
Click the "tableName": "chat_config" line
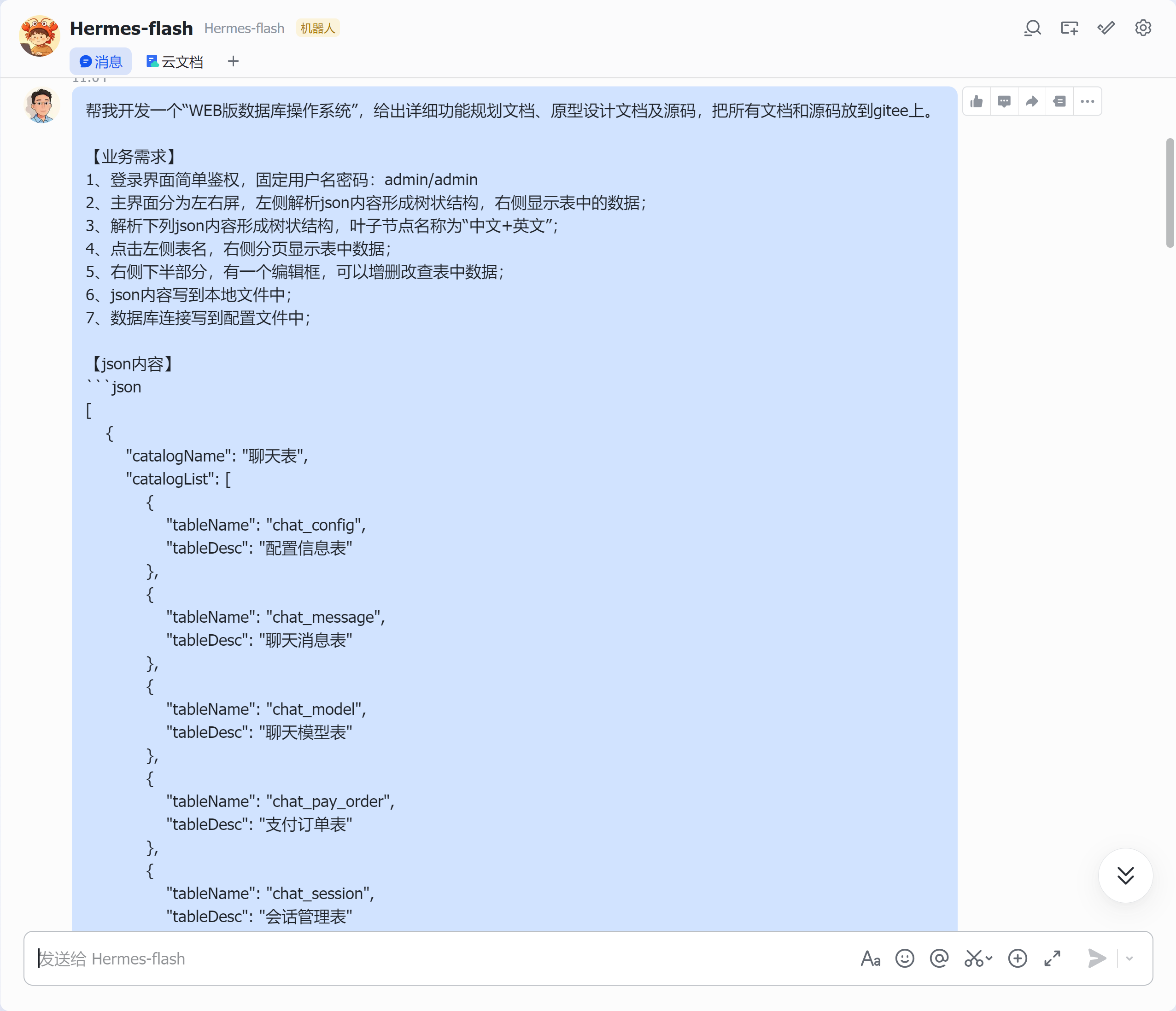[x=266, y=525]
